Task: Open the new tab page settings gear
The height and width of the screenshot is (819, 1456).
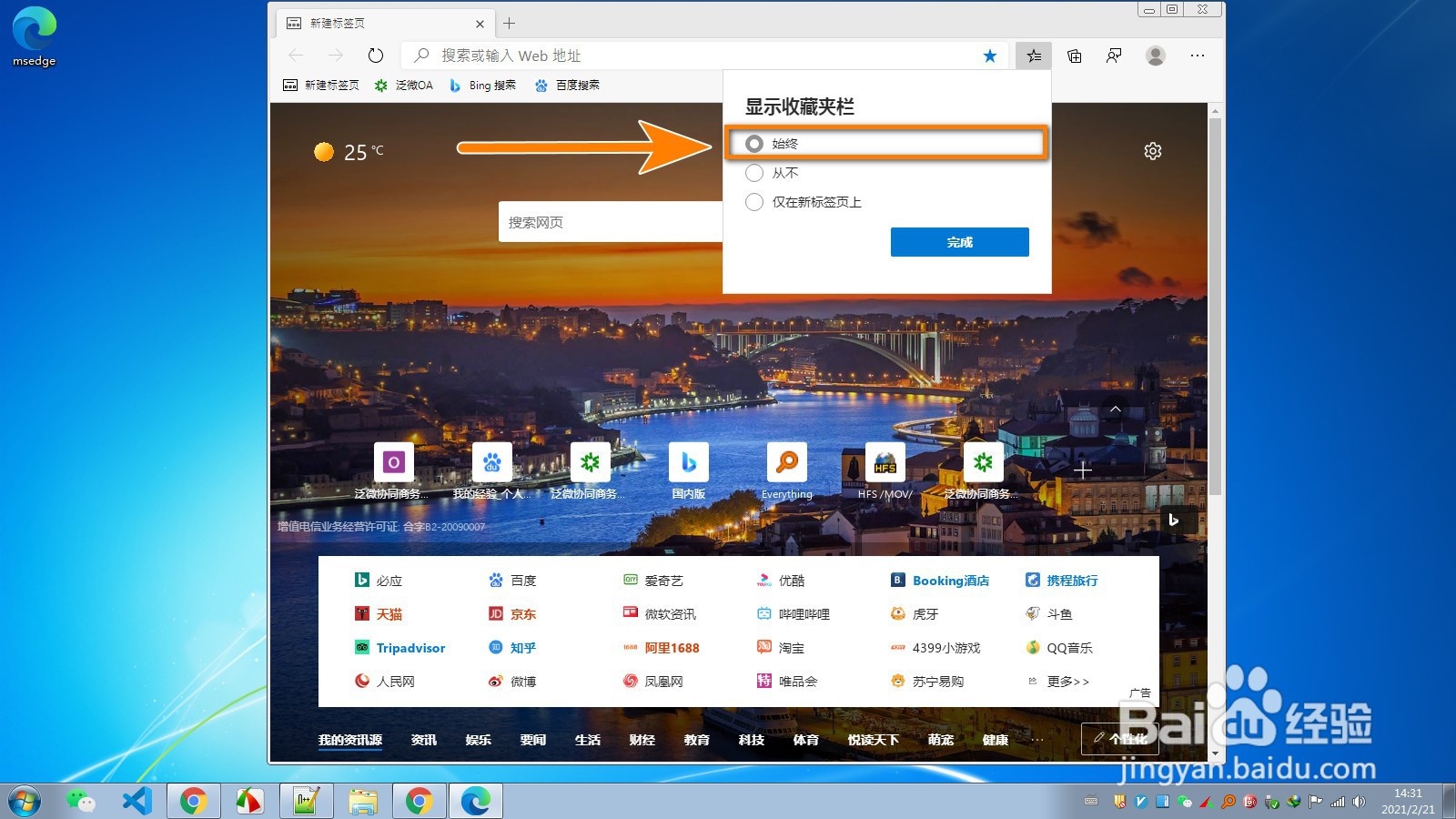Action: point(1153,151)
